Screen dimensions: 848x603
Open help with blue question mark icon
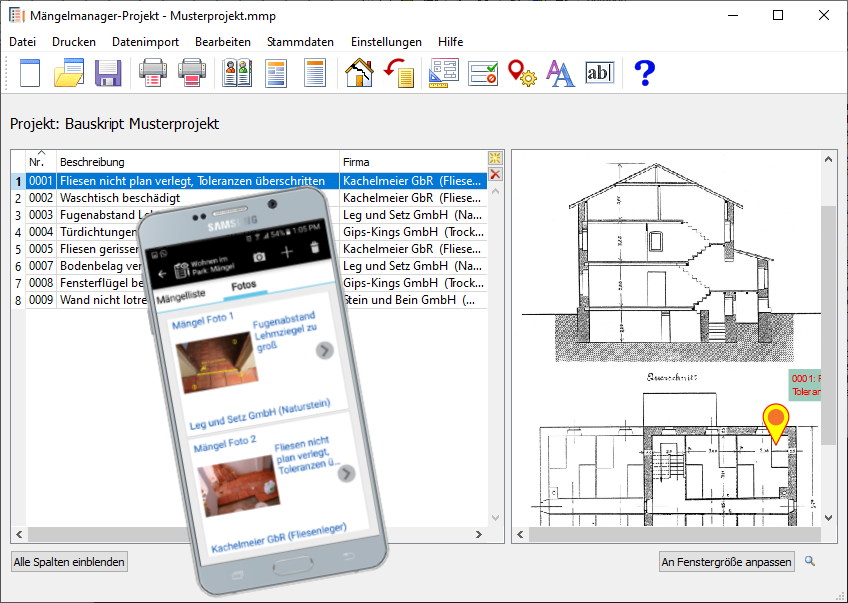(645, 73)
